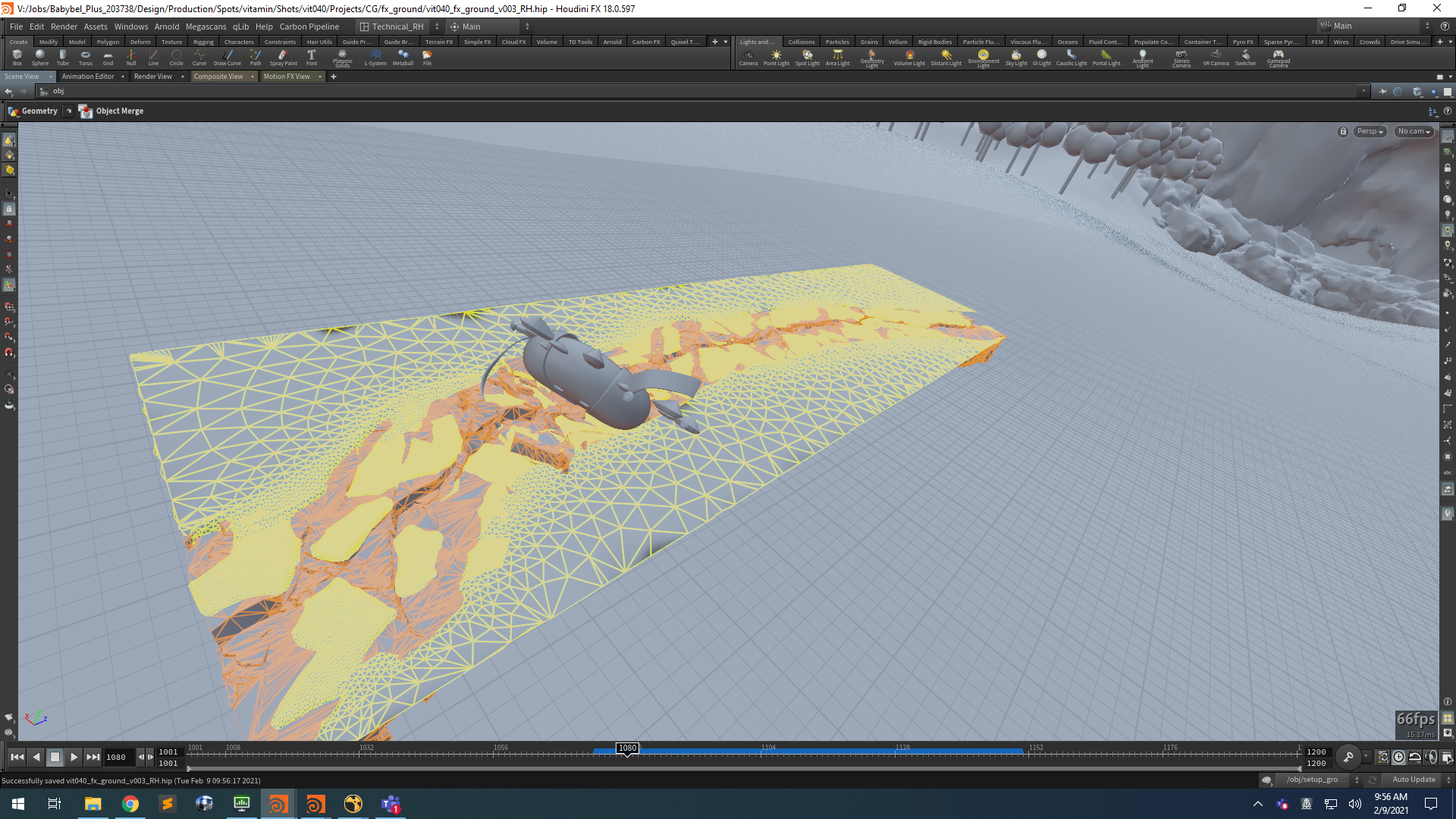Click the File shelf tool
1456x819 pixels.
tap(427, 58)
